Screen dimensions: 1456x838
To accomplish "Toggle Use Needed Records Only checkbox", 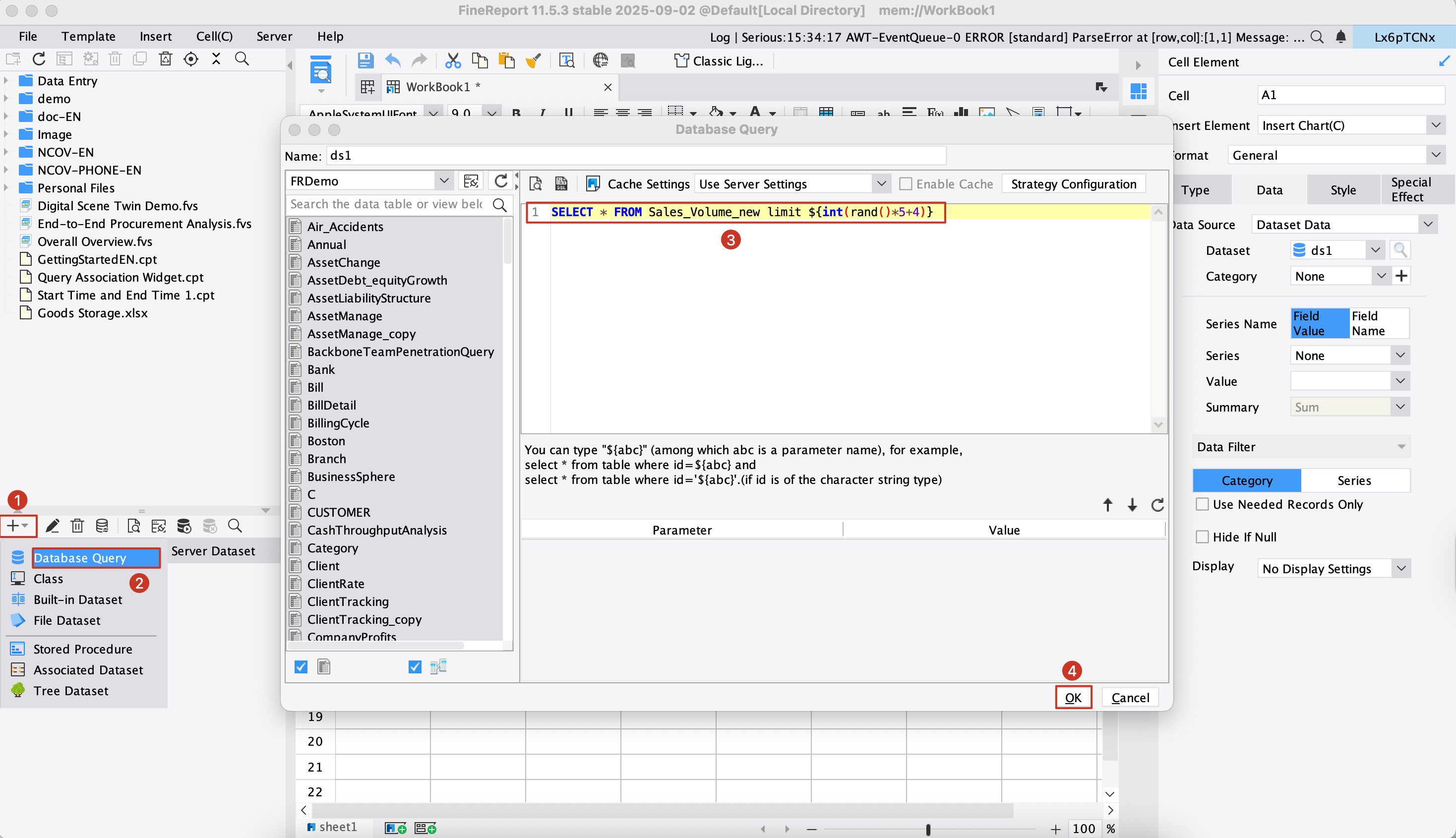I will click(1202, 504).
